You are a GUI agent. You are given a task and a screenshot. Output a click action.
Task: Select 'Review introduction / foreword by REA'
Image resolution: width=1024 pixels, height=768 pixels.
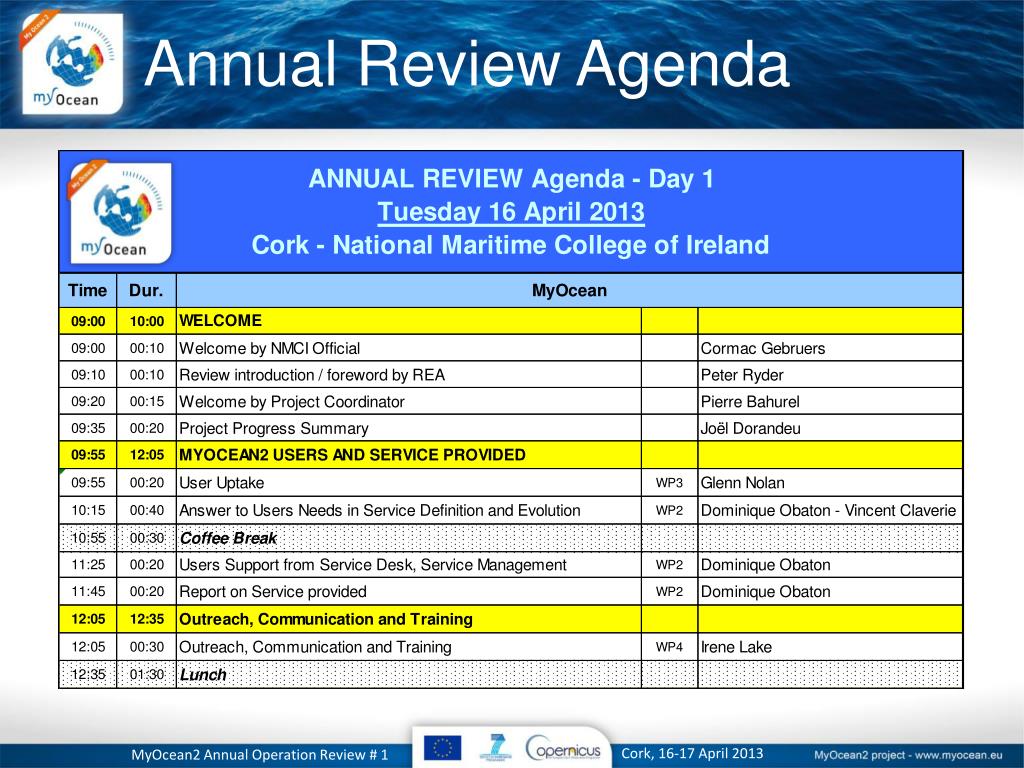[312, 375]
